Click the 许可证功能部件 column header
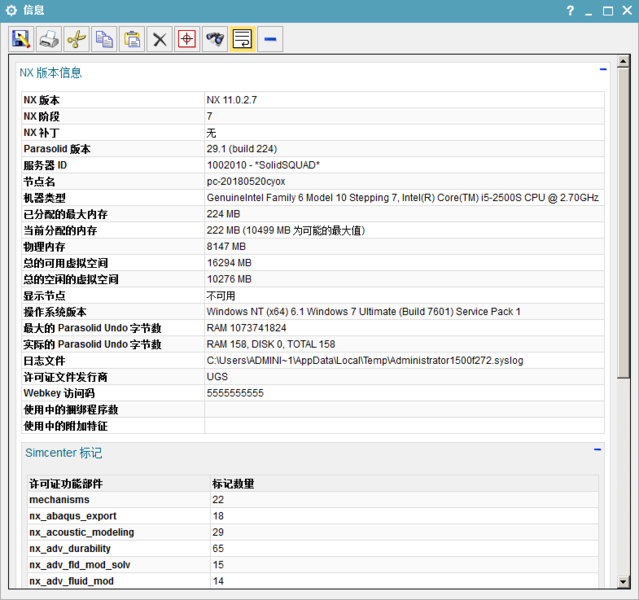The image size is (639, 600). point(66,483)
